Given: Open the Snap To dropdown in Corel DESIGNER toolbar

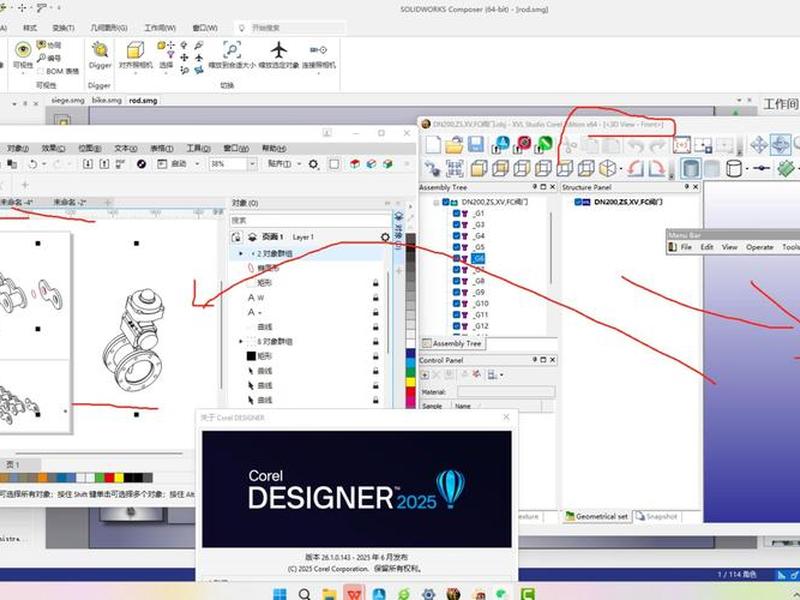Looking at the screenshot, I should [x=299, y=164].
